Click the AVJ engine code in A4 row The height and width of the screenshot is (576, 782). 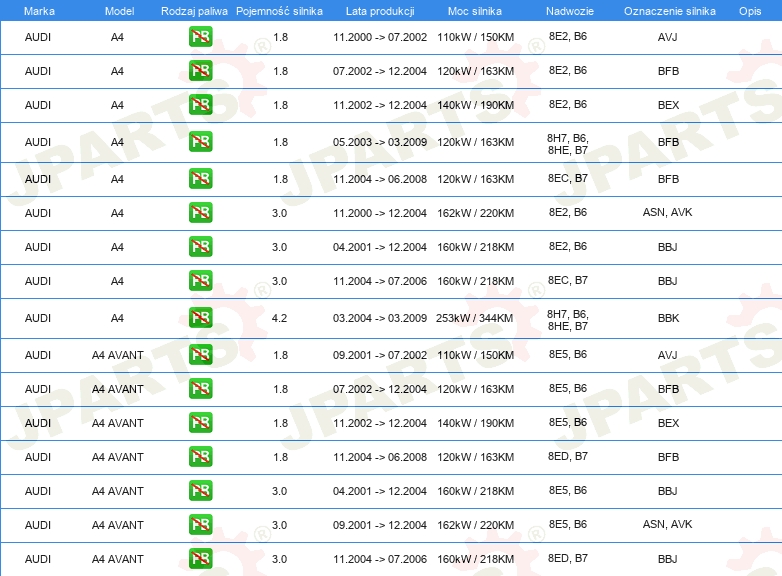pos(667,37)
